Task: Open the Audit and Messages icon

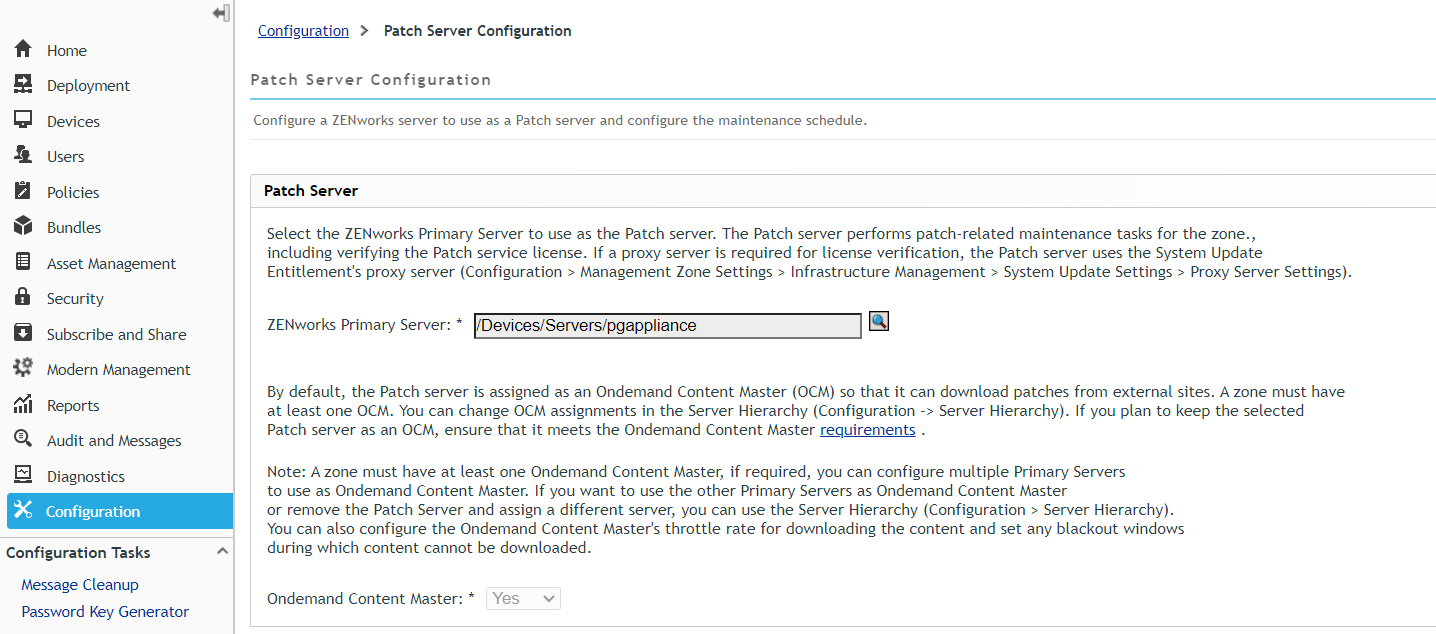Action: (21, 440)
